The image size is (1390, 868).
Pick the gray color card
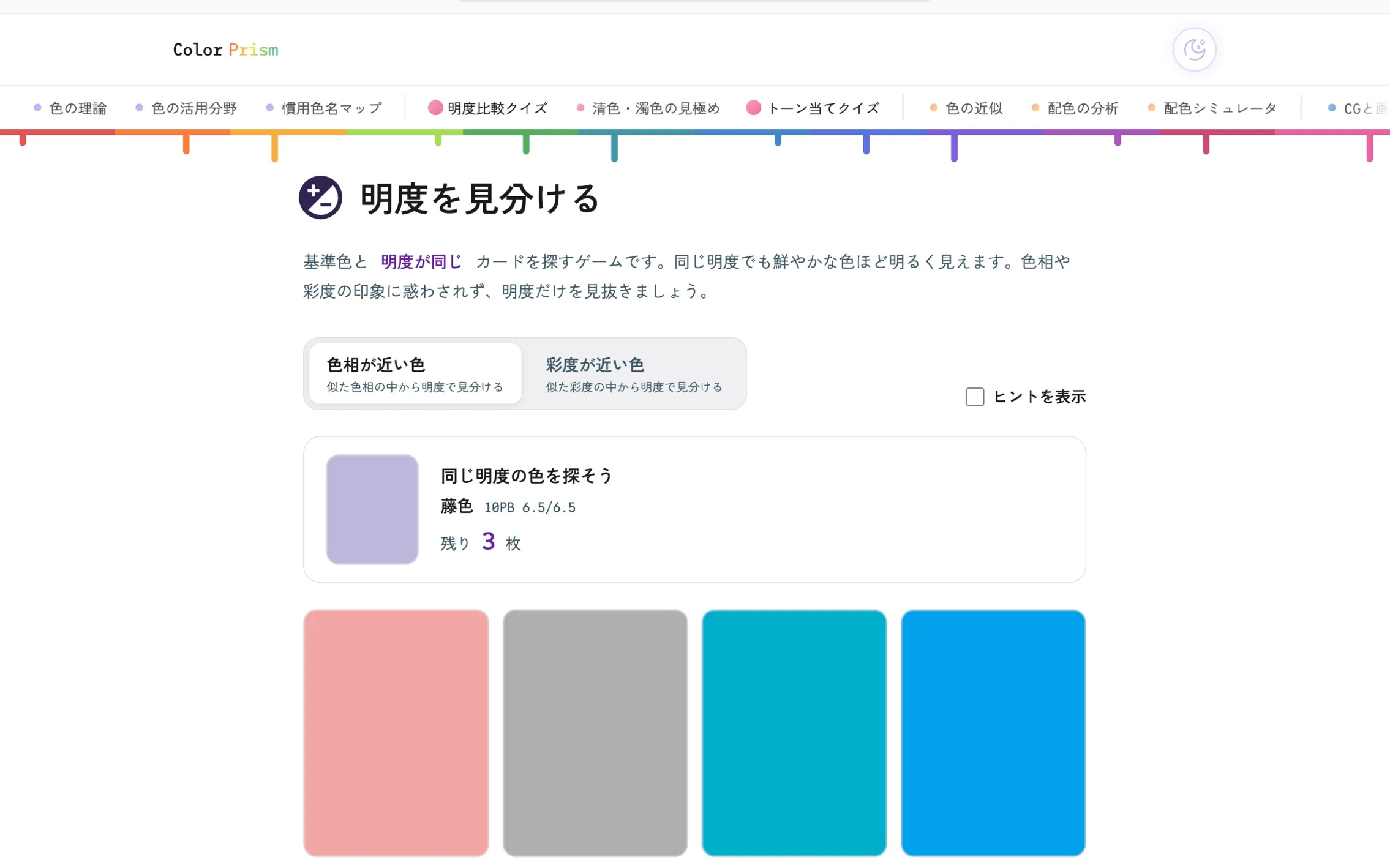pyautogui.click(x=595, y=733)
